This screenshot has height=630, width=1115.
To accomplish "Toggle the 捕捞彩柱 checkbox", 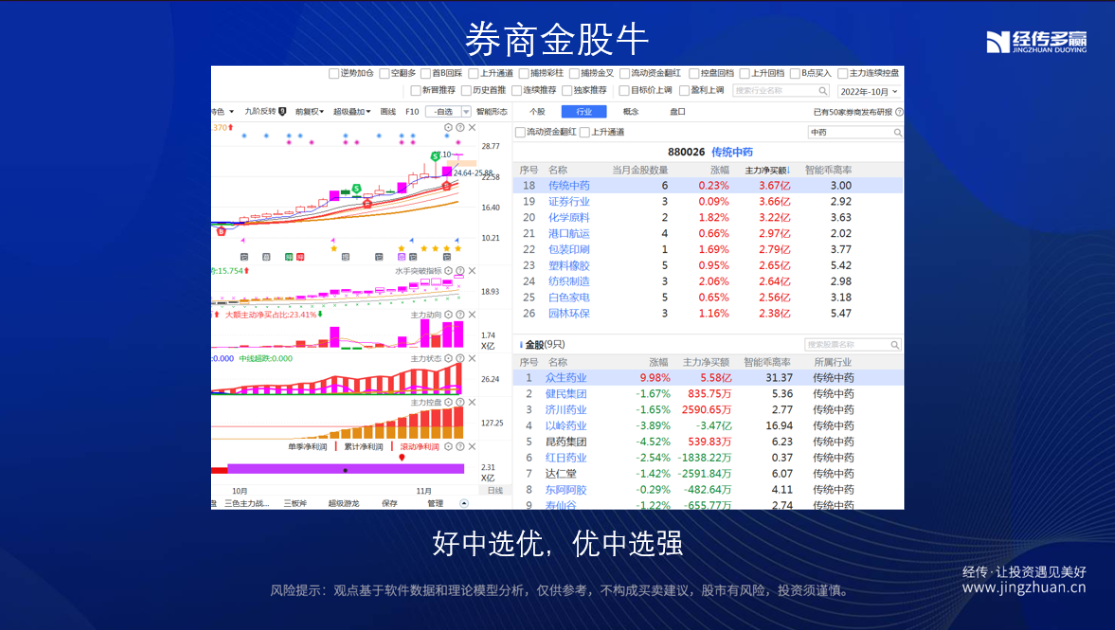I will 524,73.
